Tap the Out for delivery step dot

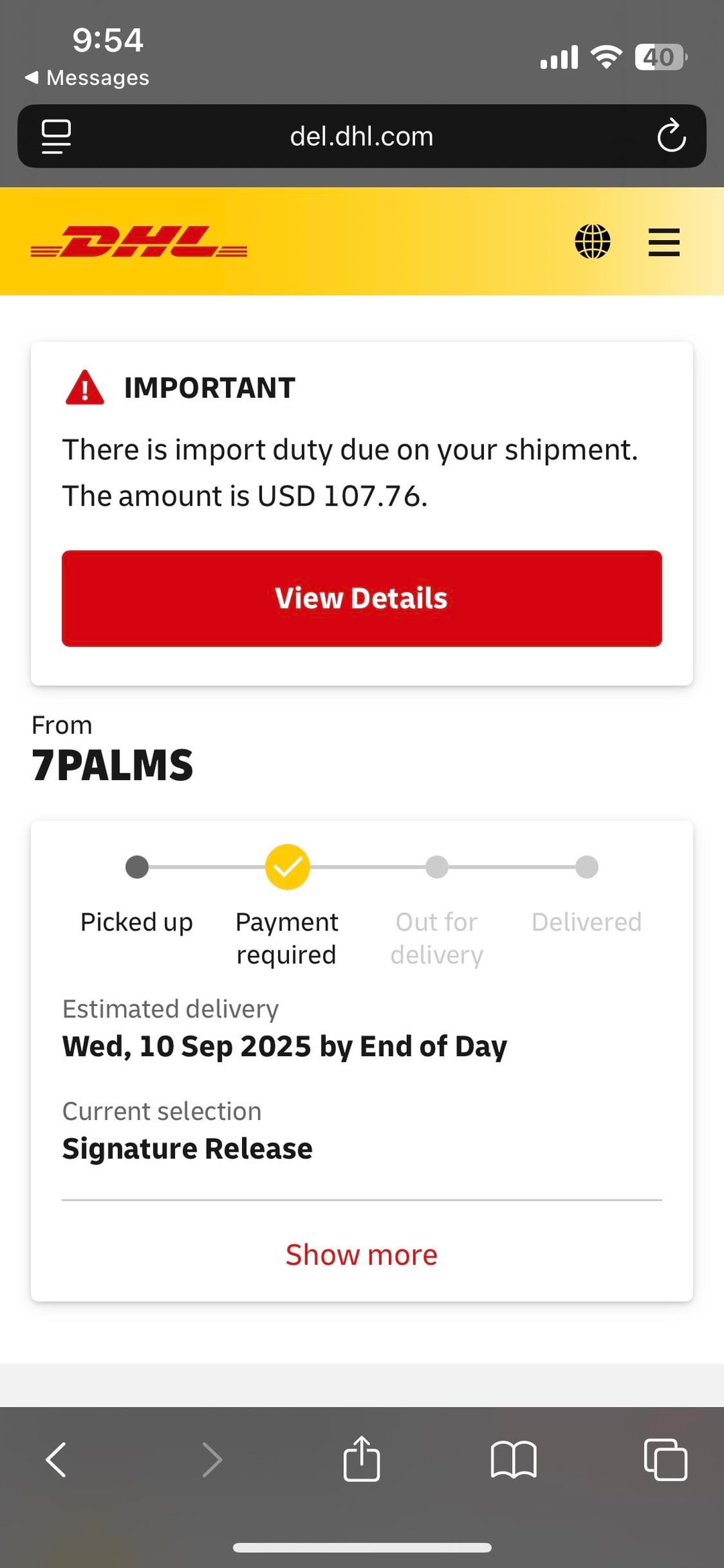pyautogui.click(x=436, y=866)
